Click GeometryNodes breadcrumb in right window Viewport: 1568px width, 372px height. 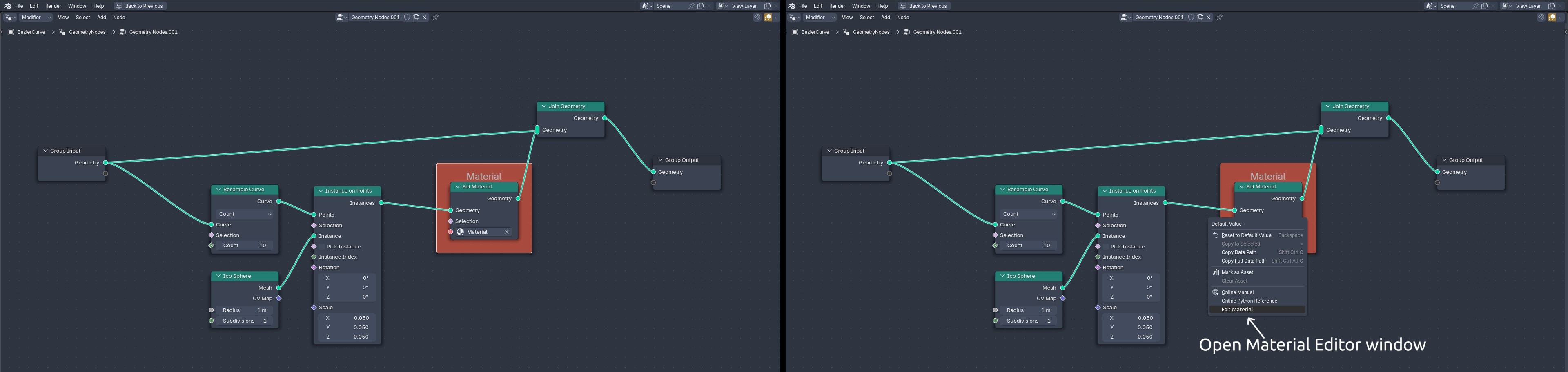pos(871,32)
